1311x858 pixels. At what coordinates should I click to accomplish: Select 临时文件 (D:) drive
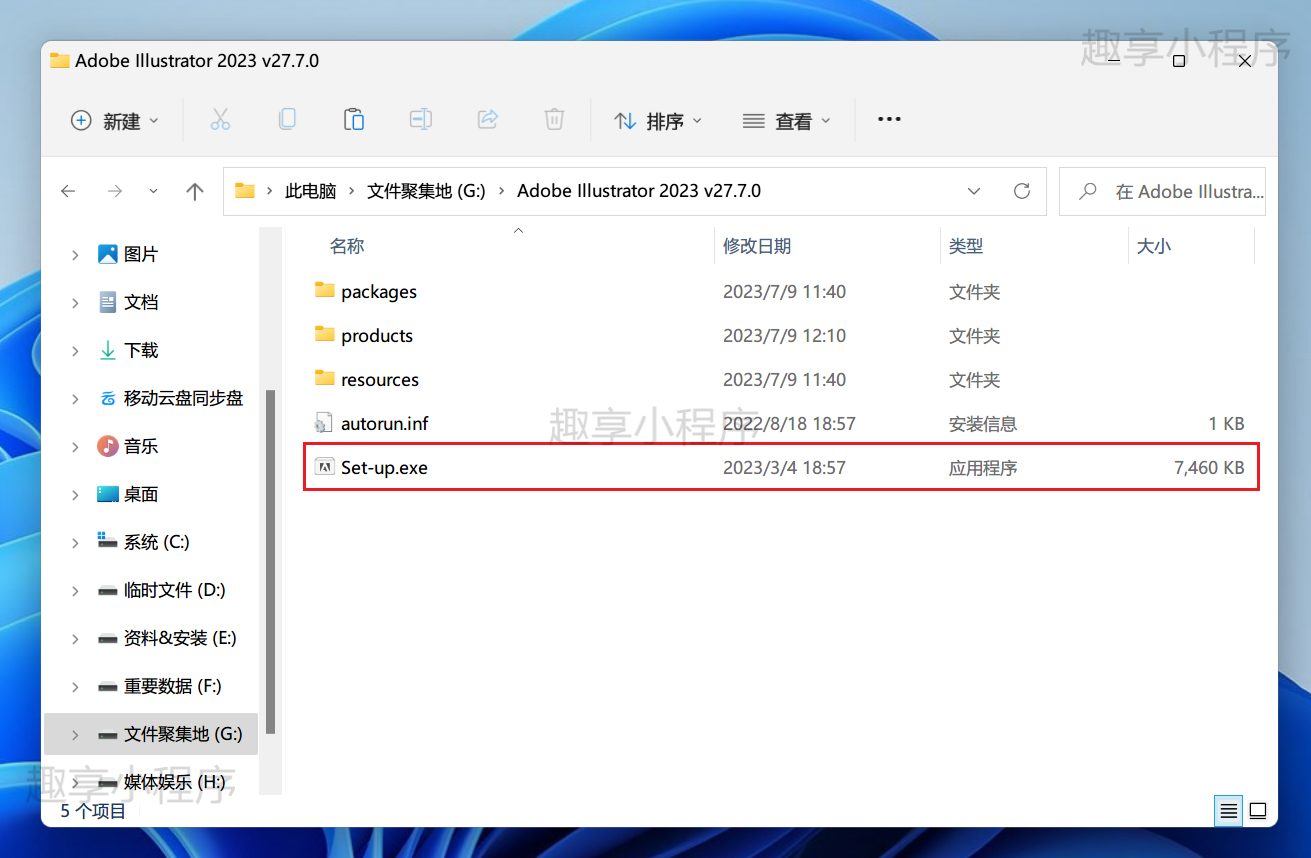point(174,590)
